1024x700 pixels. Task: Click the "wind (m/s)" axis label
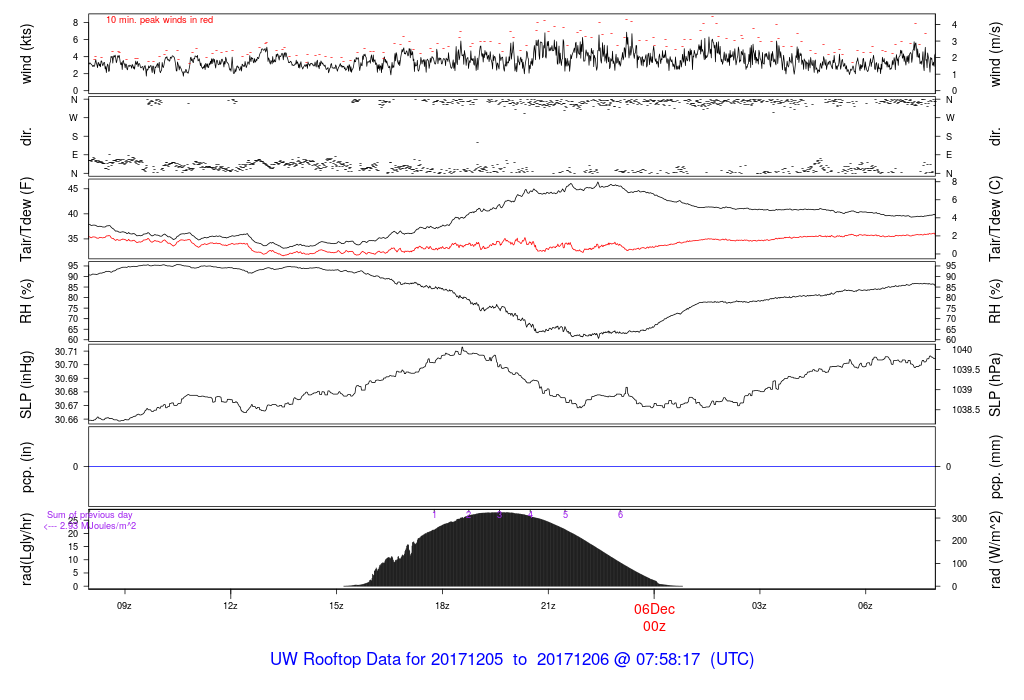pos(995,54)
